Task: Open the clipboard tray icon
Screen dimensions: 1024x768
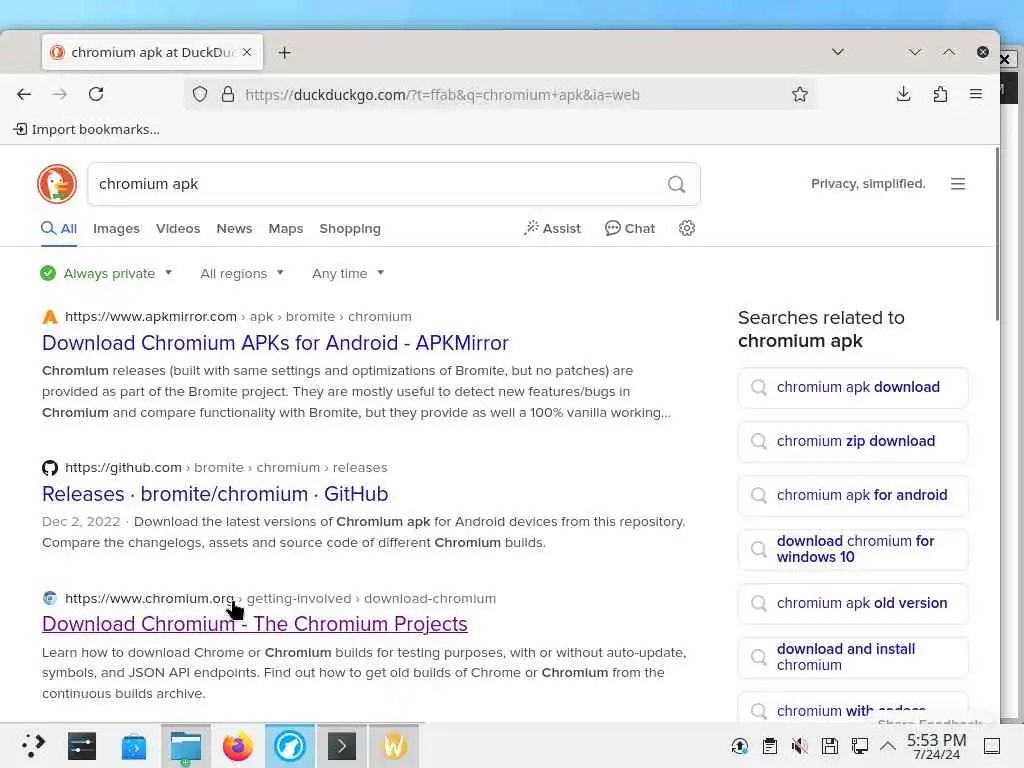Action: click(769, 746)
